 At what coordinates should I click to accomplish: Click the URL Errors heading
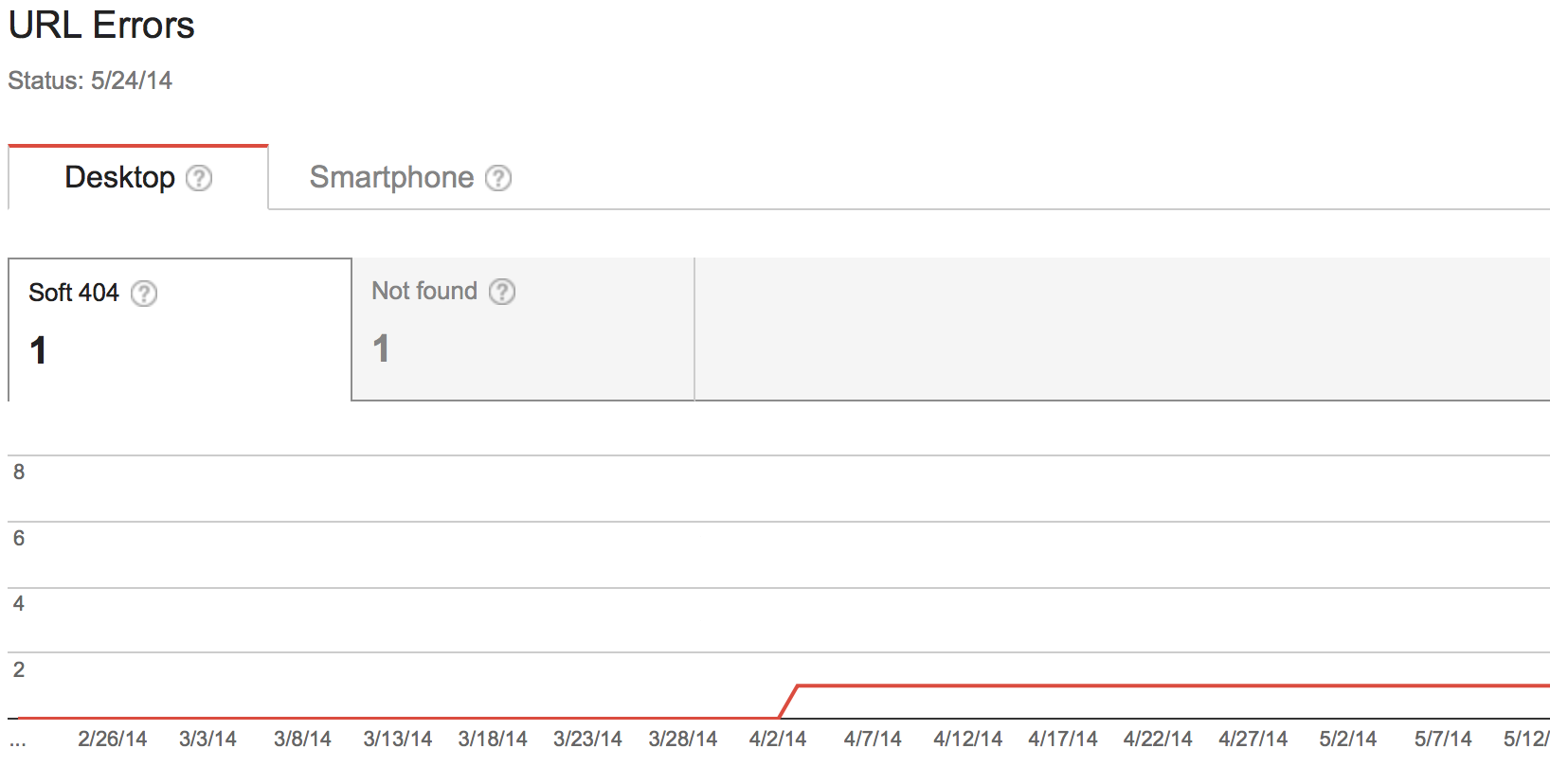coord(101,26)
